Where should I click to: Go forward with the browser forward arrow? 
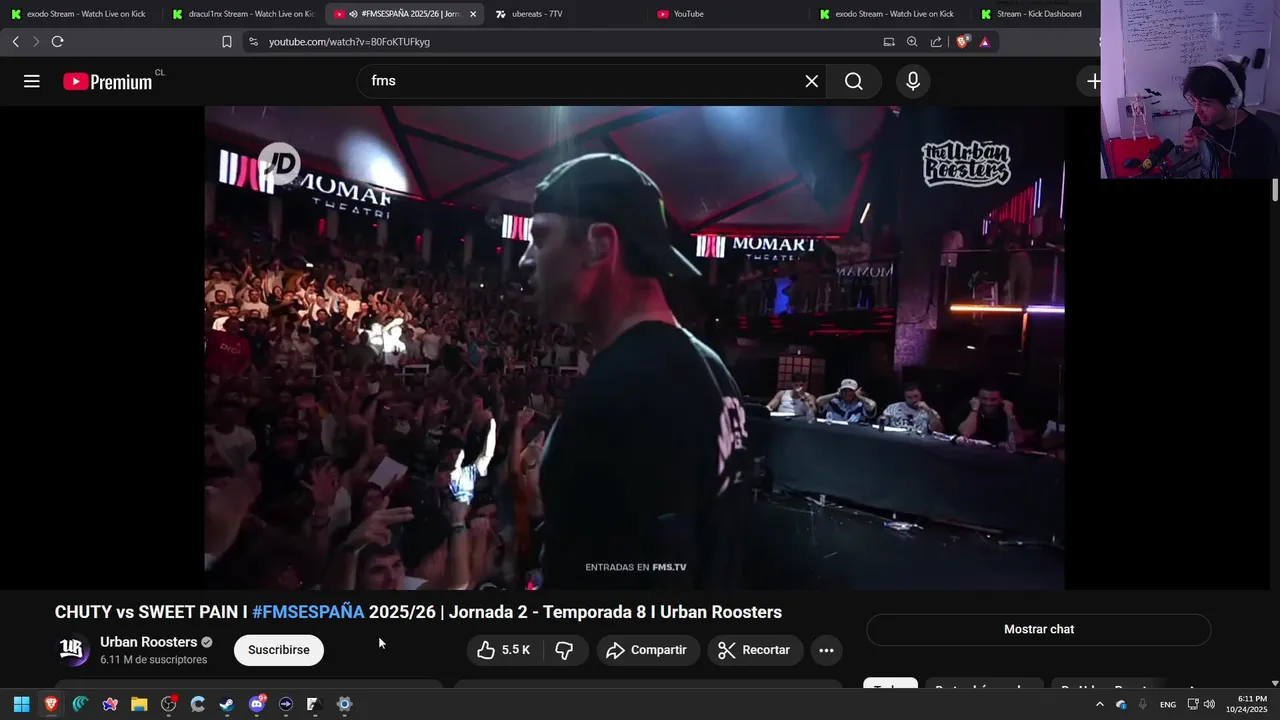pyautogui.click(x=36, y=41)
